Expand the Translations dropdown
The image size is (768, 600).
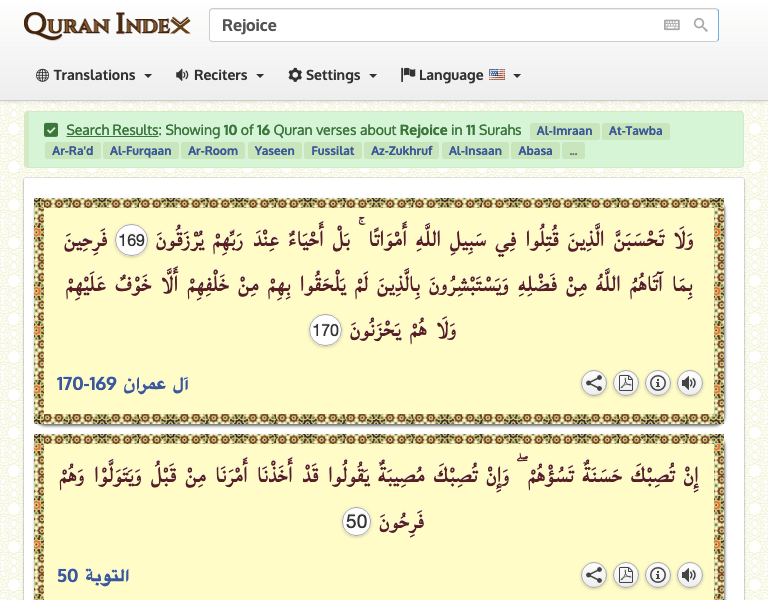(x=94, y=75)
